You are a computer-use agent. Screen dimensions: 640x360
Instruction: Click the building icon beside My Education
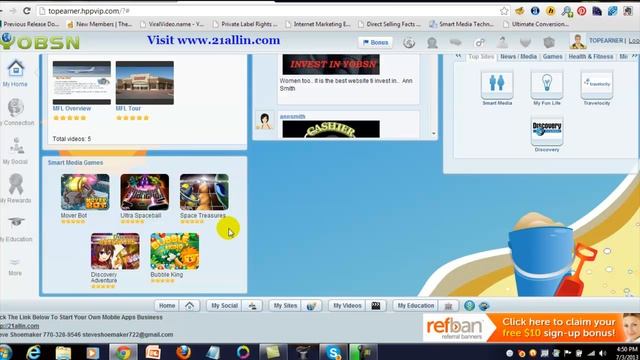[448, 306]
